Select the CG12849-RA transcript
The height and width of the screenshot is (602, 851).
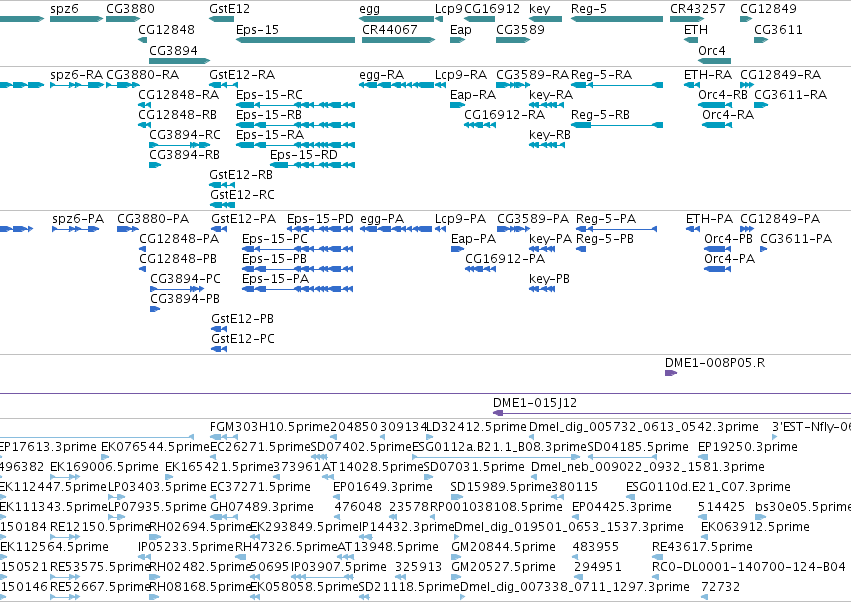pyautogui.click(x=747, y=85)
